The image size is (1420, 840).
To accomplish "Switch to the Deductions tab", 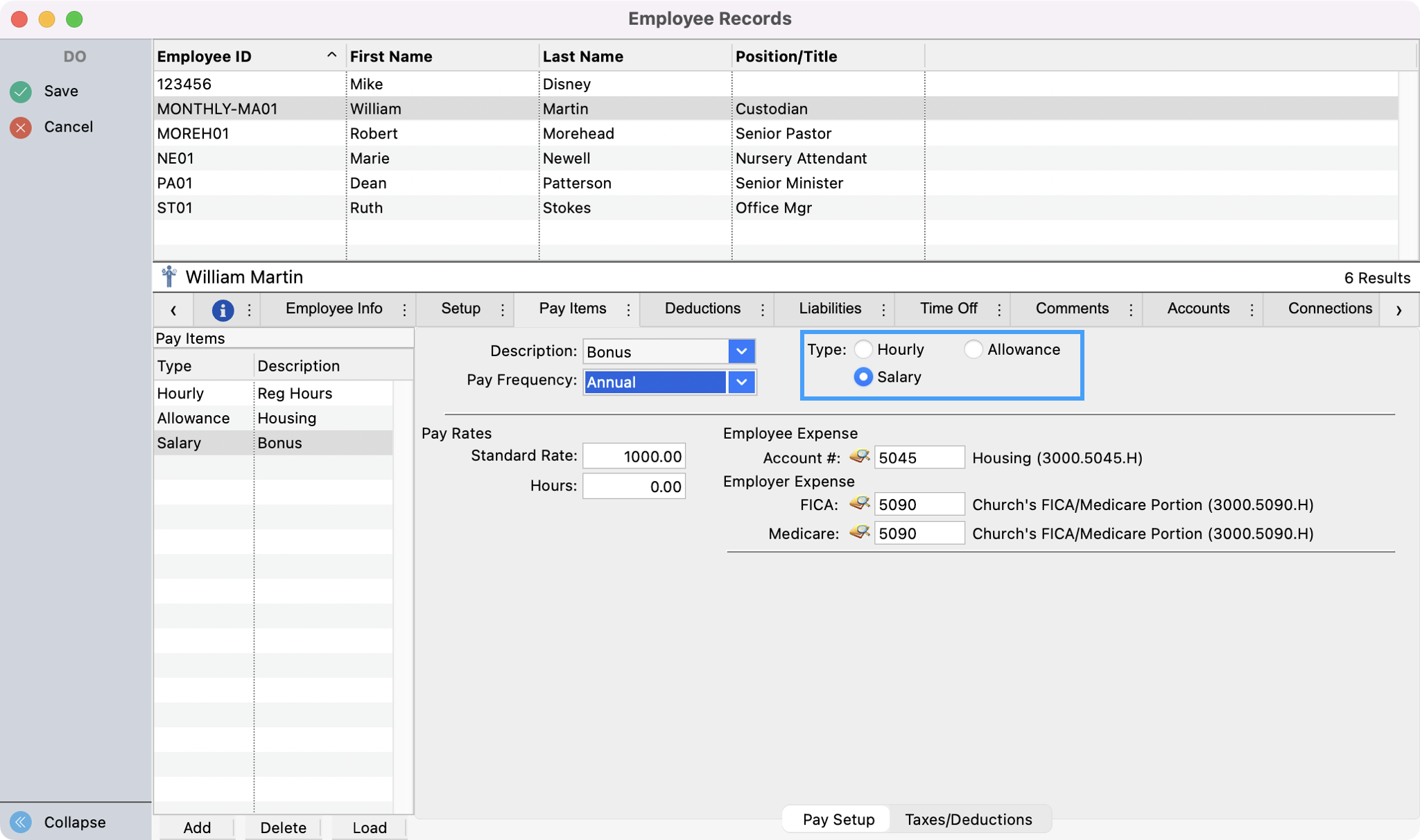I will tap(702, 308).
